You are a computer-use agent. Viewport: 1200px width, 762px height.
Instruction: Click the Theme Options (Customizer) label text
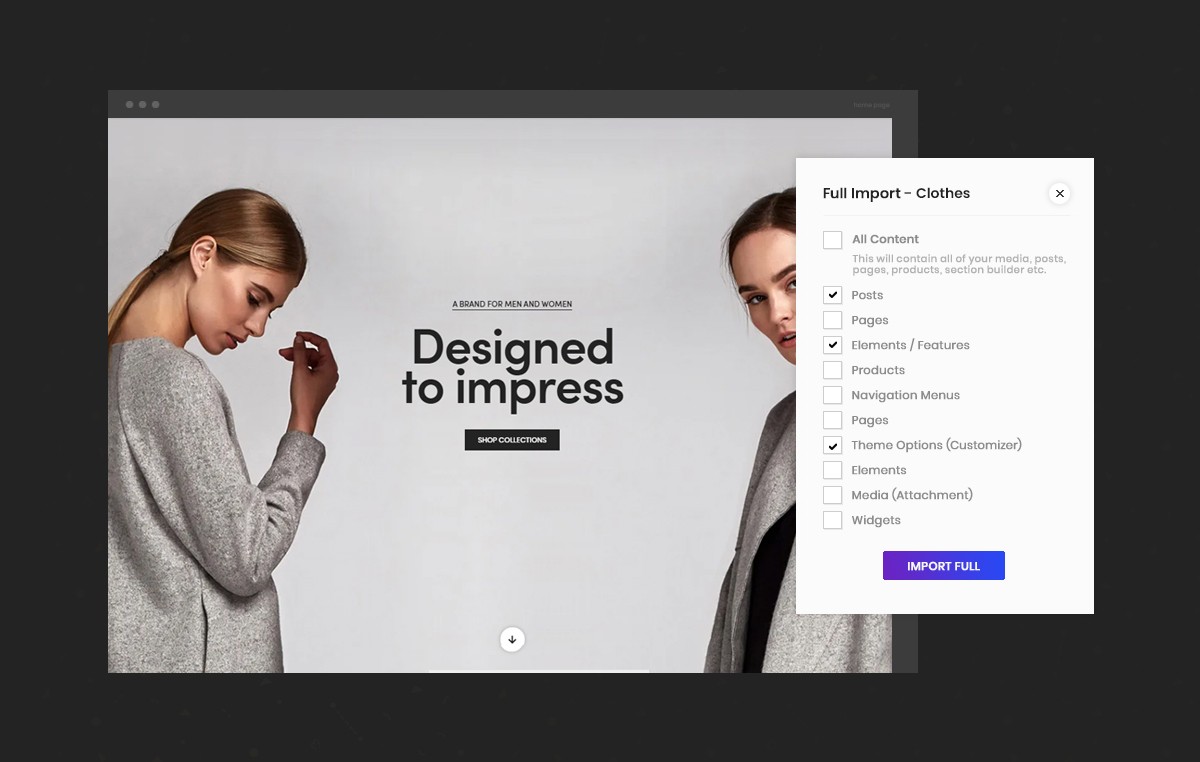(x=936, y=445)
